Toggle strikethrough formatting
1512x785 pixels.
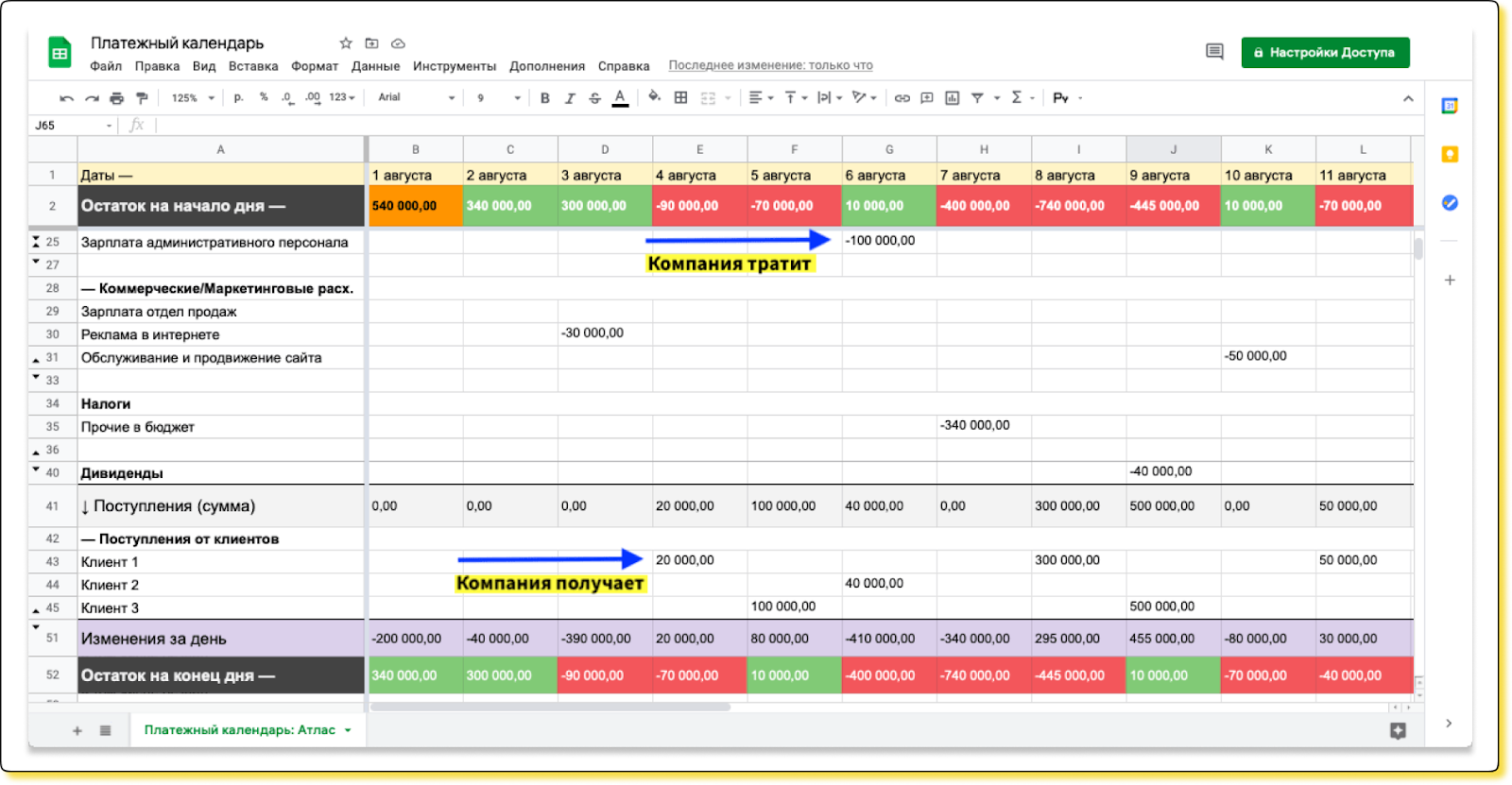click(594, 98)
